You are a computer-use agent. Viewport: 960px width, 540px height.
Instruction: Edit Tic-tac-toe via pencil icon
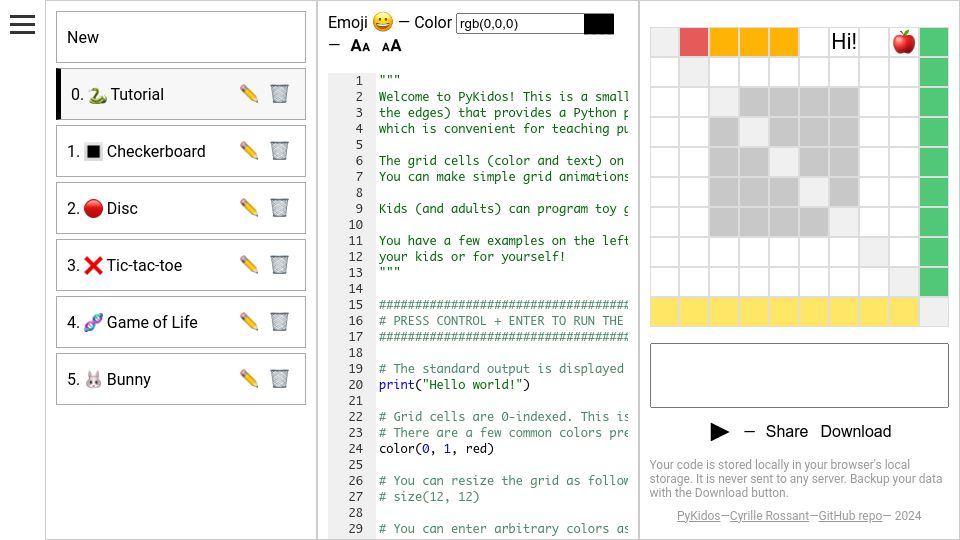pos(249,264)
